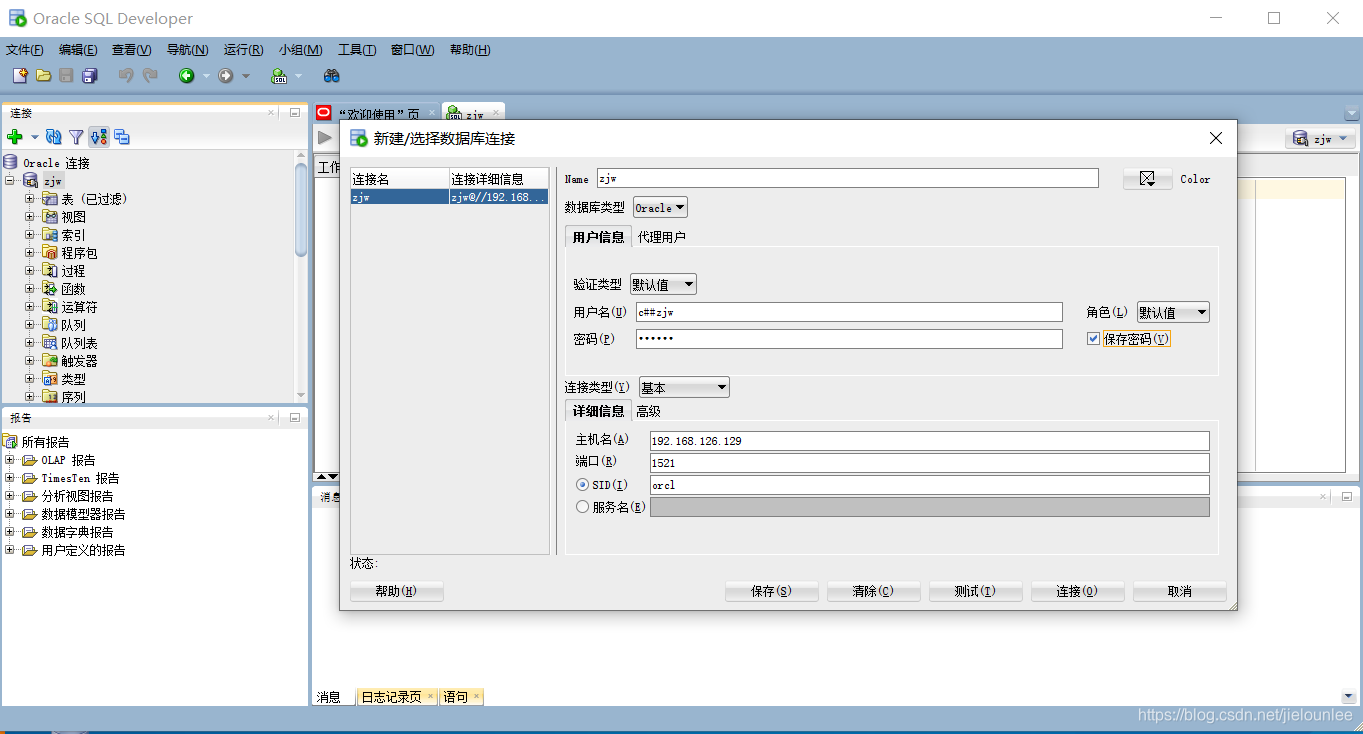Open the 查看(V) menu
The height and width of the screenshot is (734, 1363).
click(x=131, y=50)
